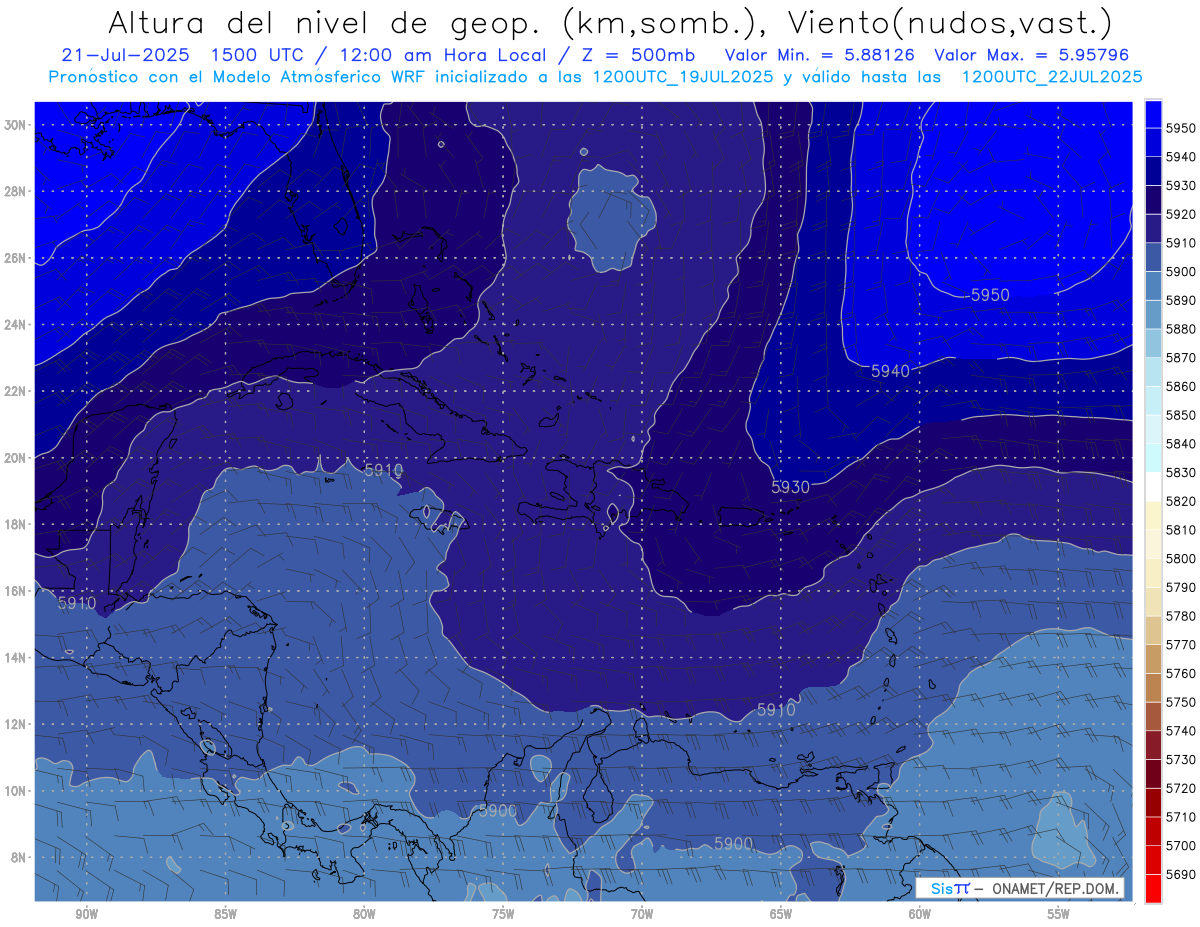1200x927 pixels.
Task: Click the 5910 contour label at left map edge
Action: coord(76,603)
